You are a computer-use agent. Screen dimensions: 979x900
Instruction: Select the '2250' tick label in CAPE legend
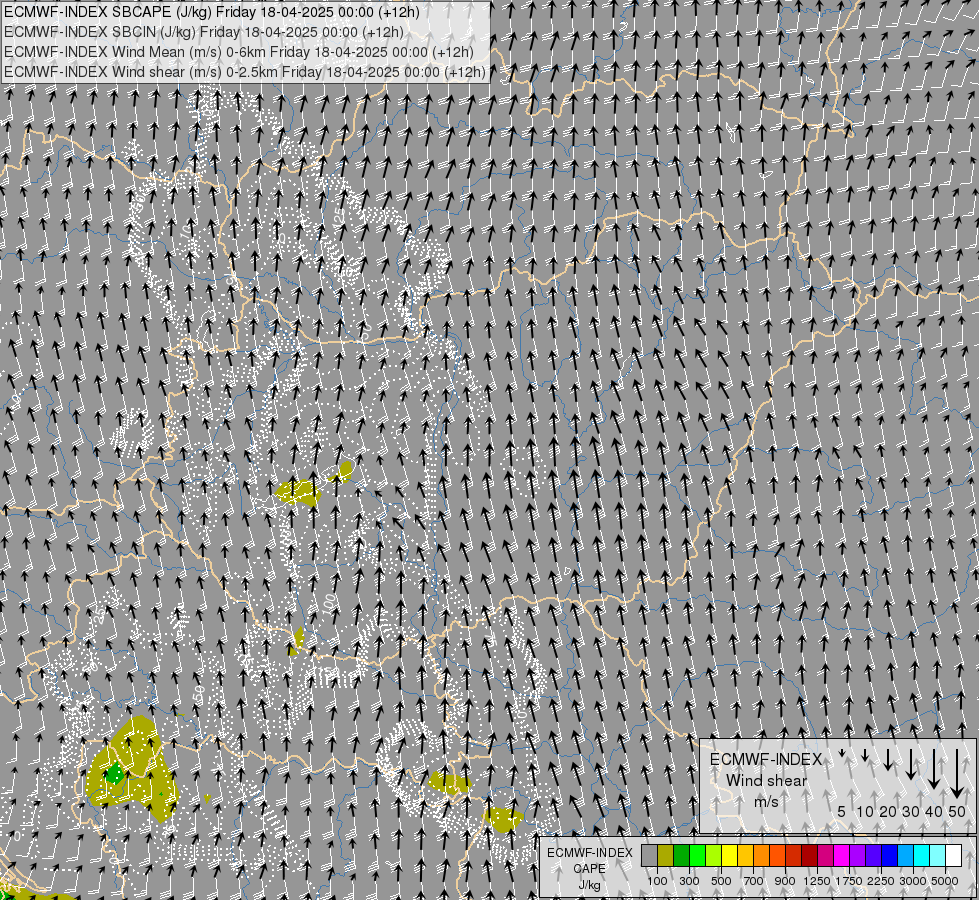881,881
